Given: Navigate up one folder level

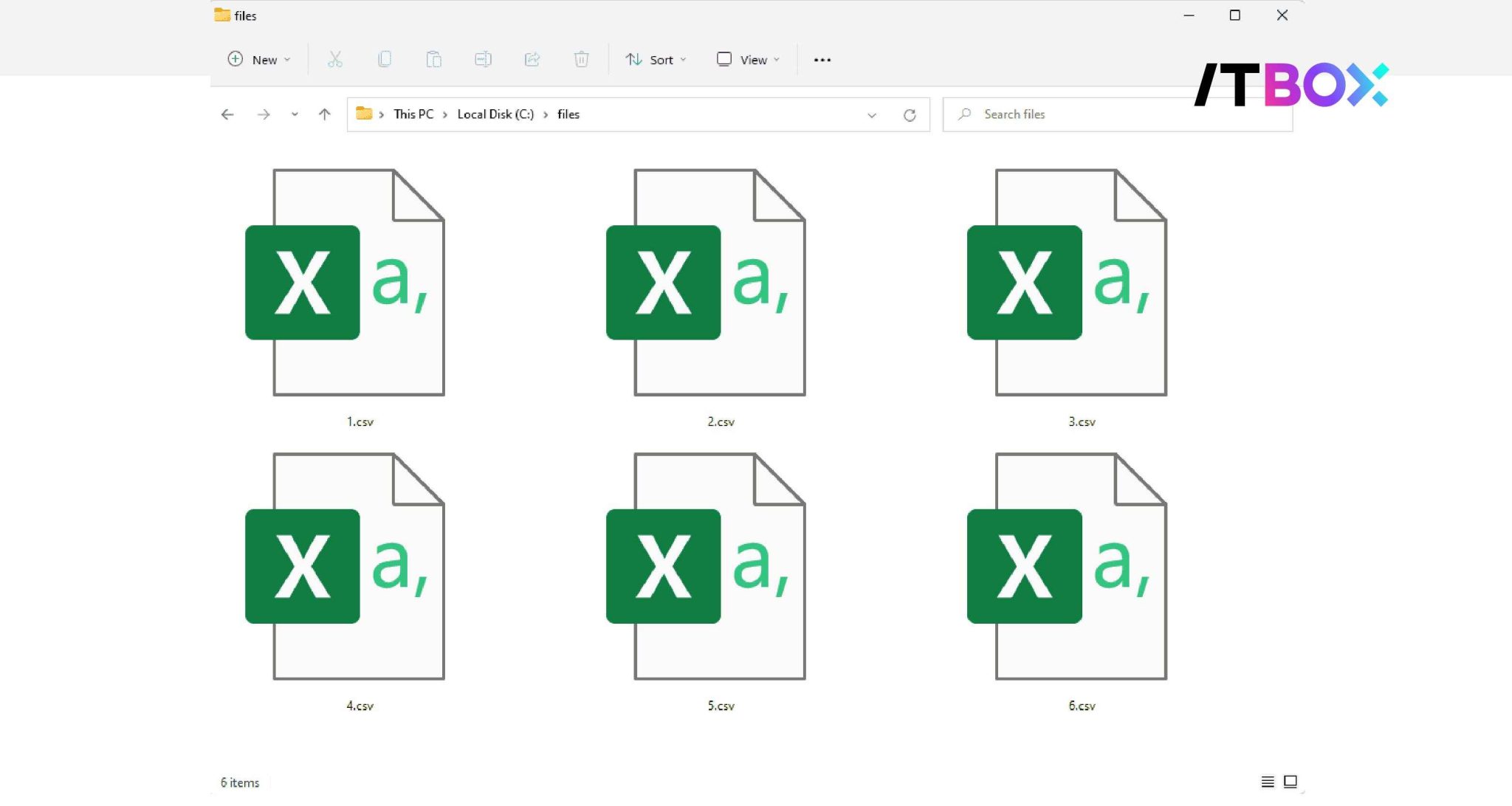Looking at the screenshot, I should (x=324, y=114).
